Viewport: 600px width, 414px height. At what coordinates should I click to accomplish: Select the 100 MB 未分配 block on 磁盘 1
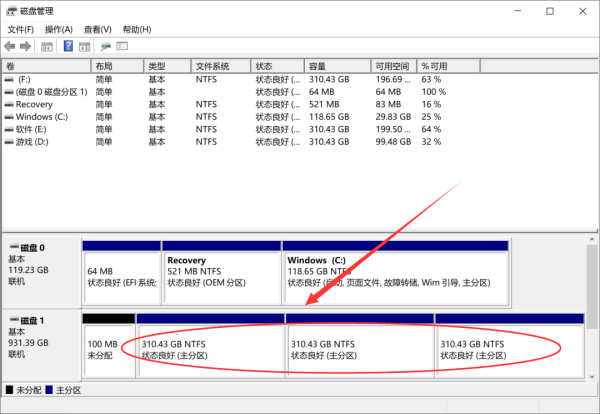coord(108,348)
